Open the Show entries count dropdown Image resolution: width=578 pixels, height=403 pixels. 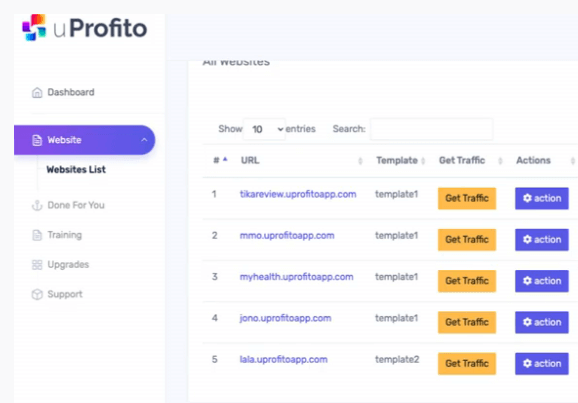pyautogui.click(x=264, y=129)
